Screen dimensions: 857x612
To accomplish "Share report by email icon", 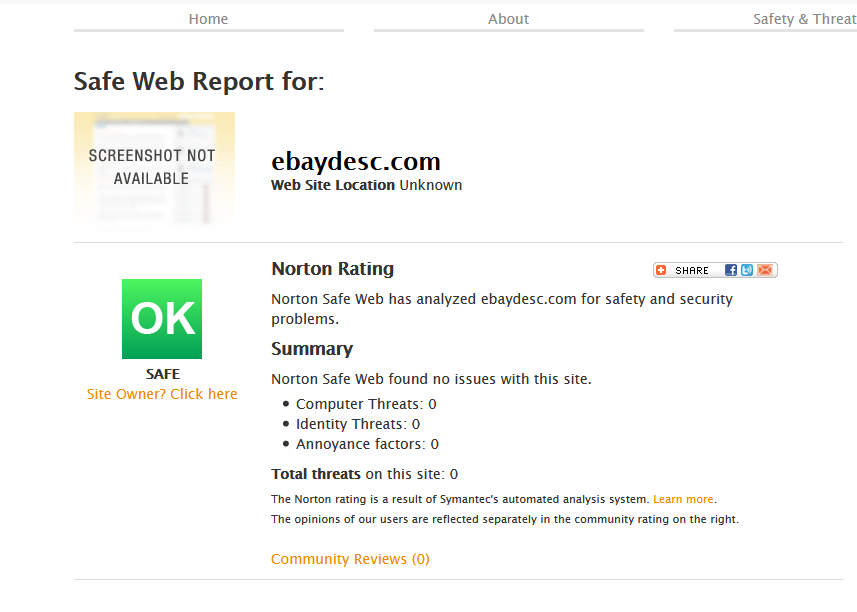I will tap(765, 270).
